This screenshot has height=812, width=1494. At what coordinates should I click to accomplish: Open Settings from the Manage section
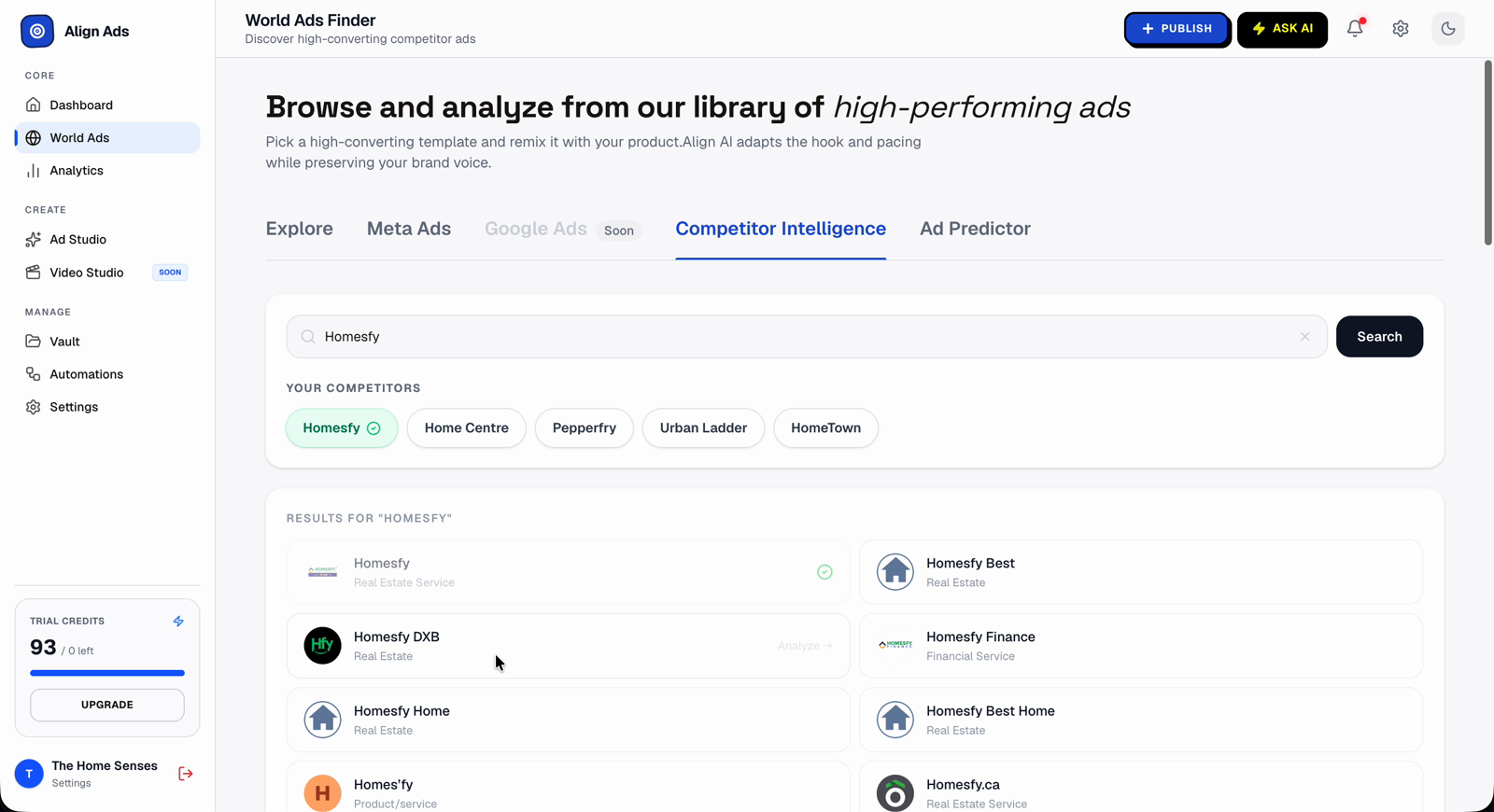[107, 407]
